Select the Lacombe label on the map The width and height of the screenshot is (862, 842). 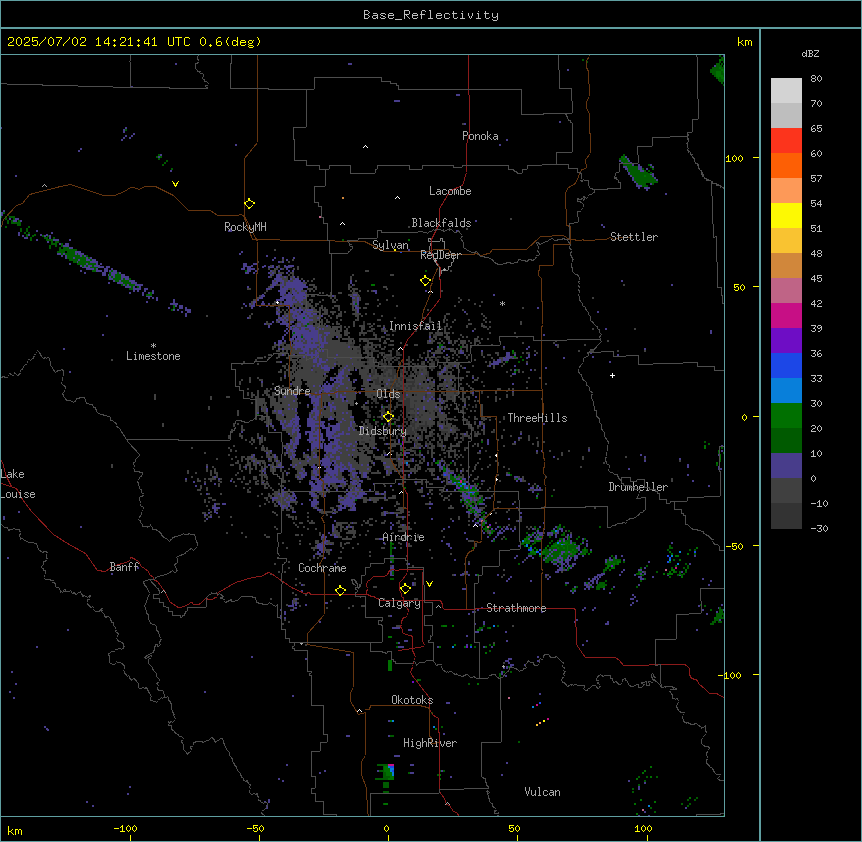pyautogui.click(x=450, y=191)
